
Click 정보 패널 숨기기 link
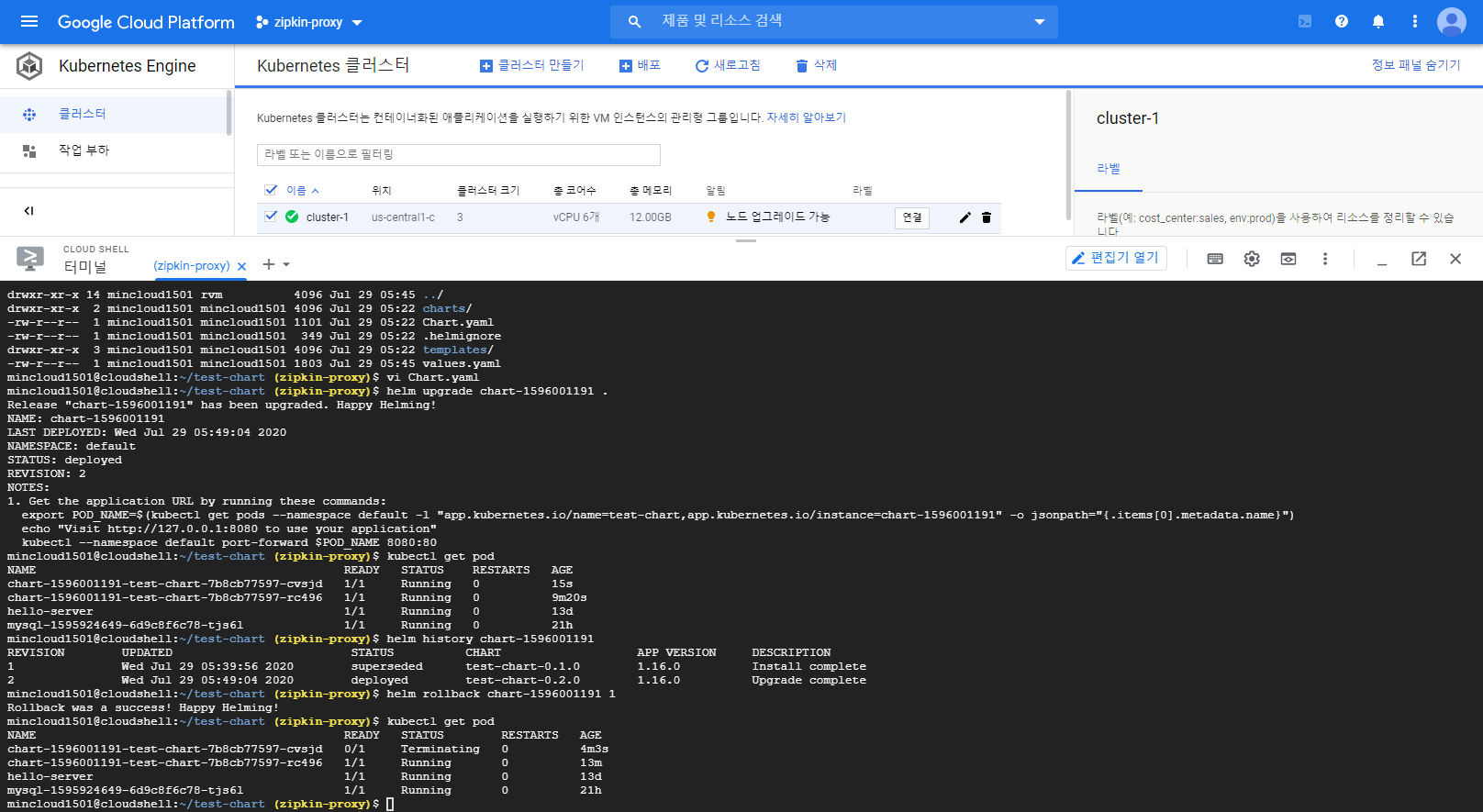[x=1415, y=65]
